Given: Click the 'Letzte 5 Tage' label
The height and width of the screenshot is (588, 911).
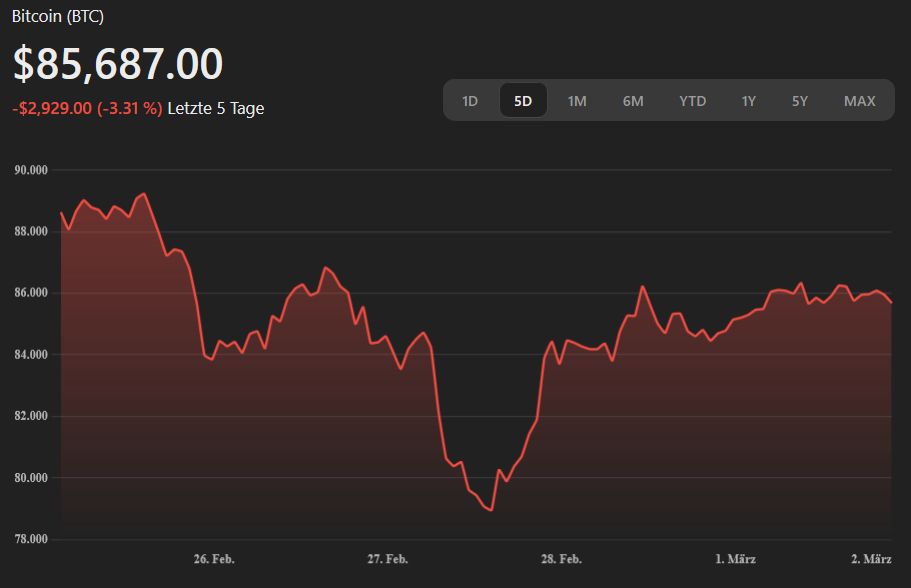Looking at the screenshot, I should 215,108.
